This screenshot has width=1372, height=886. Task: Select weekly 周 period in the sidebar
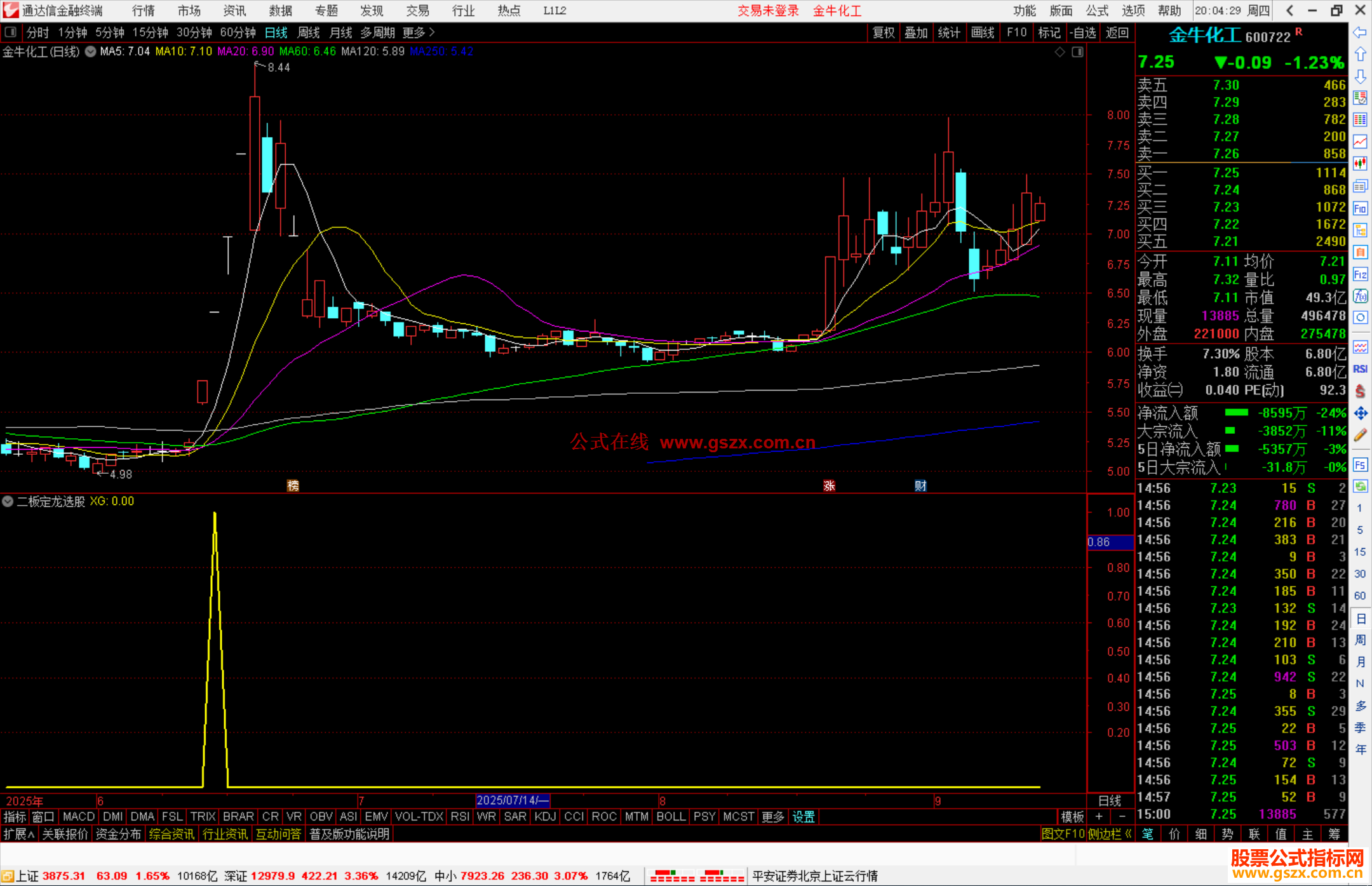(x=1361, y=640)
